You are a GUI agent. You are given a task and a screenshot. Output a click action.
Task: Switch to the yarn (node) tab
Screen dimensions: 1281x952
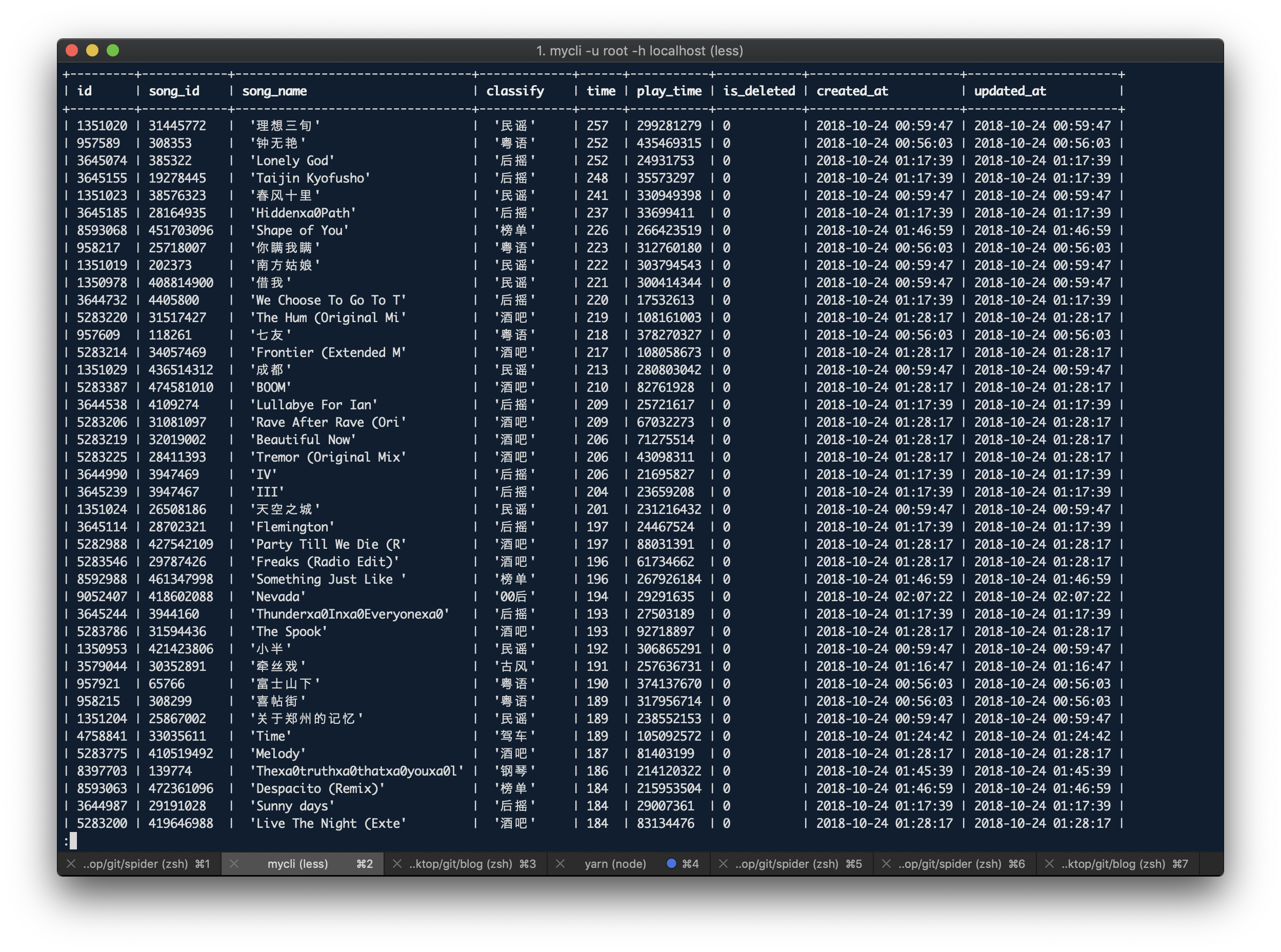614,864
